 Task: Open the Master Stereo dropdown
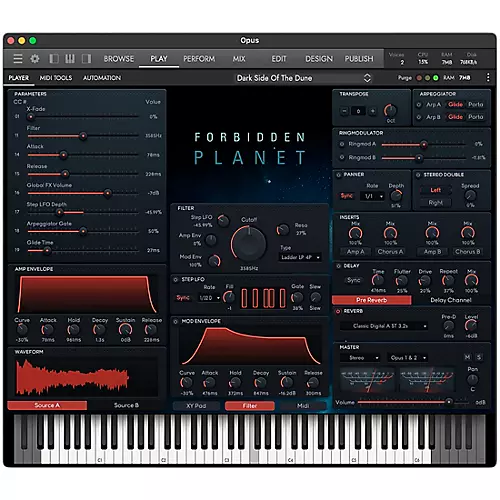(x=360, y=358)
